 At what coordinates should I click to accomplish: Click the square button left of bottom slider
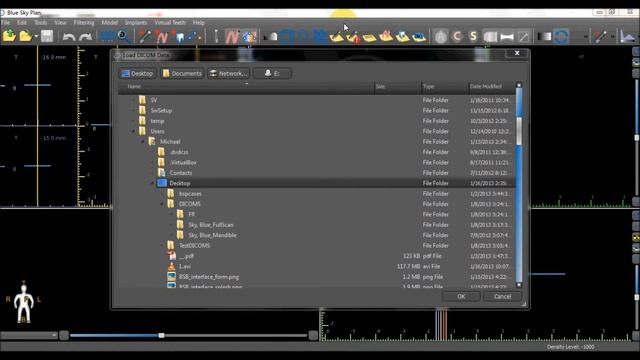tap(64, 335)
